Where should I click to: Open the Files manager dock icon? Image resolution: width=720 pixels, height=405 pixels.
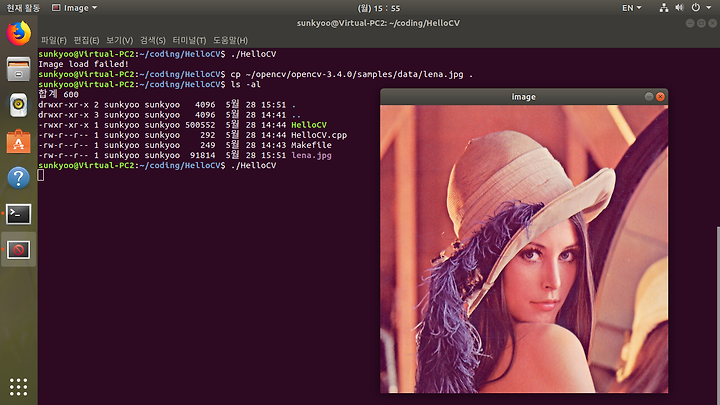(18, 69)
